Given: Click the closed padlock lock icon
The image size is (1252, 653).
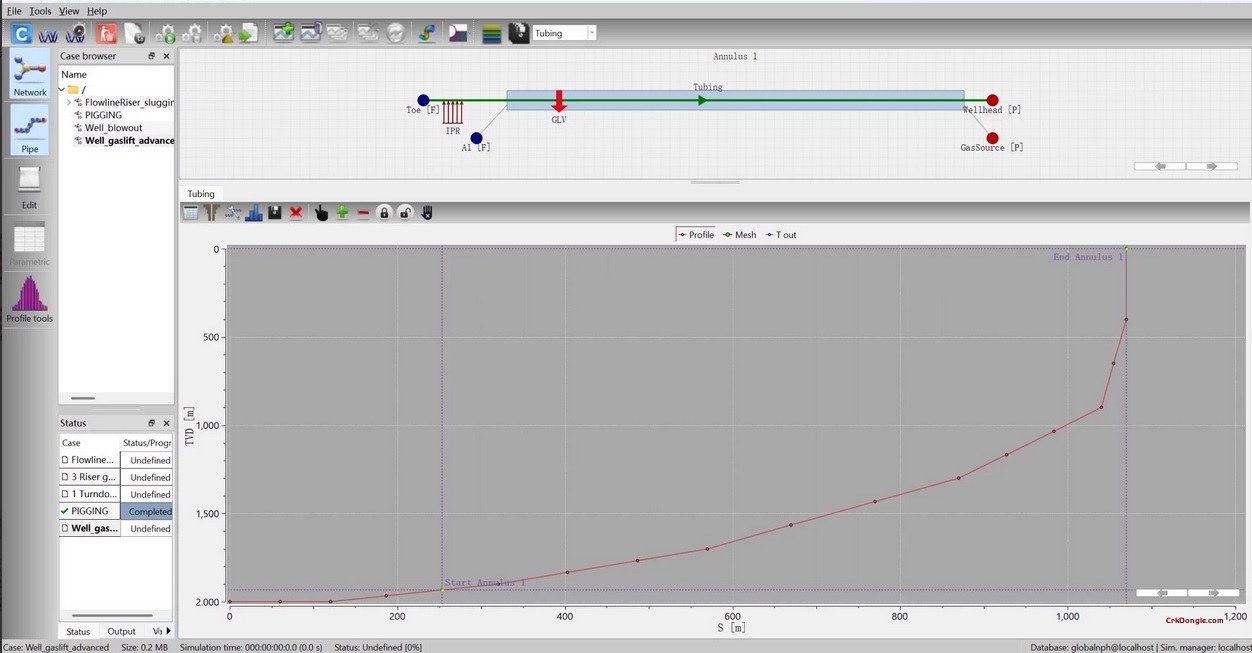Looking at the screenshot, I should click(x=384, y=212).
